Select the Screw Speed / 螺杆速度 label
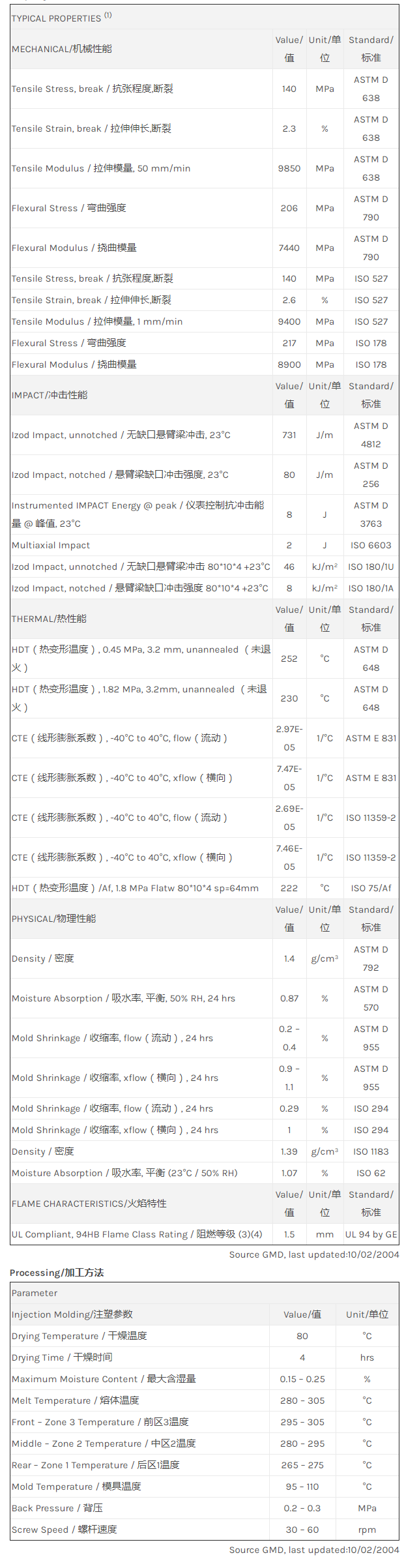 pyautogui.click(x=64, y=1530)
